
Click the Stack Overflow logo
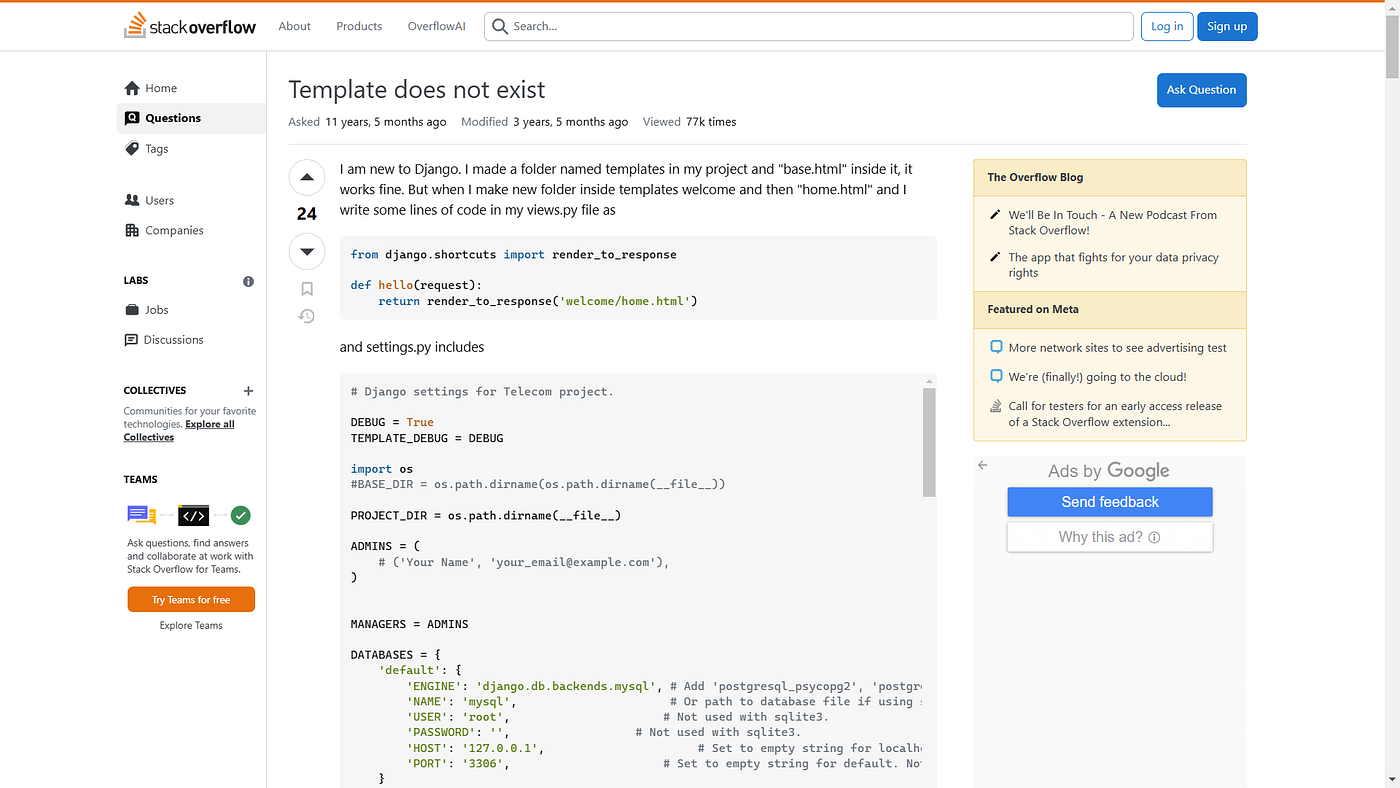[190, 26]
